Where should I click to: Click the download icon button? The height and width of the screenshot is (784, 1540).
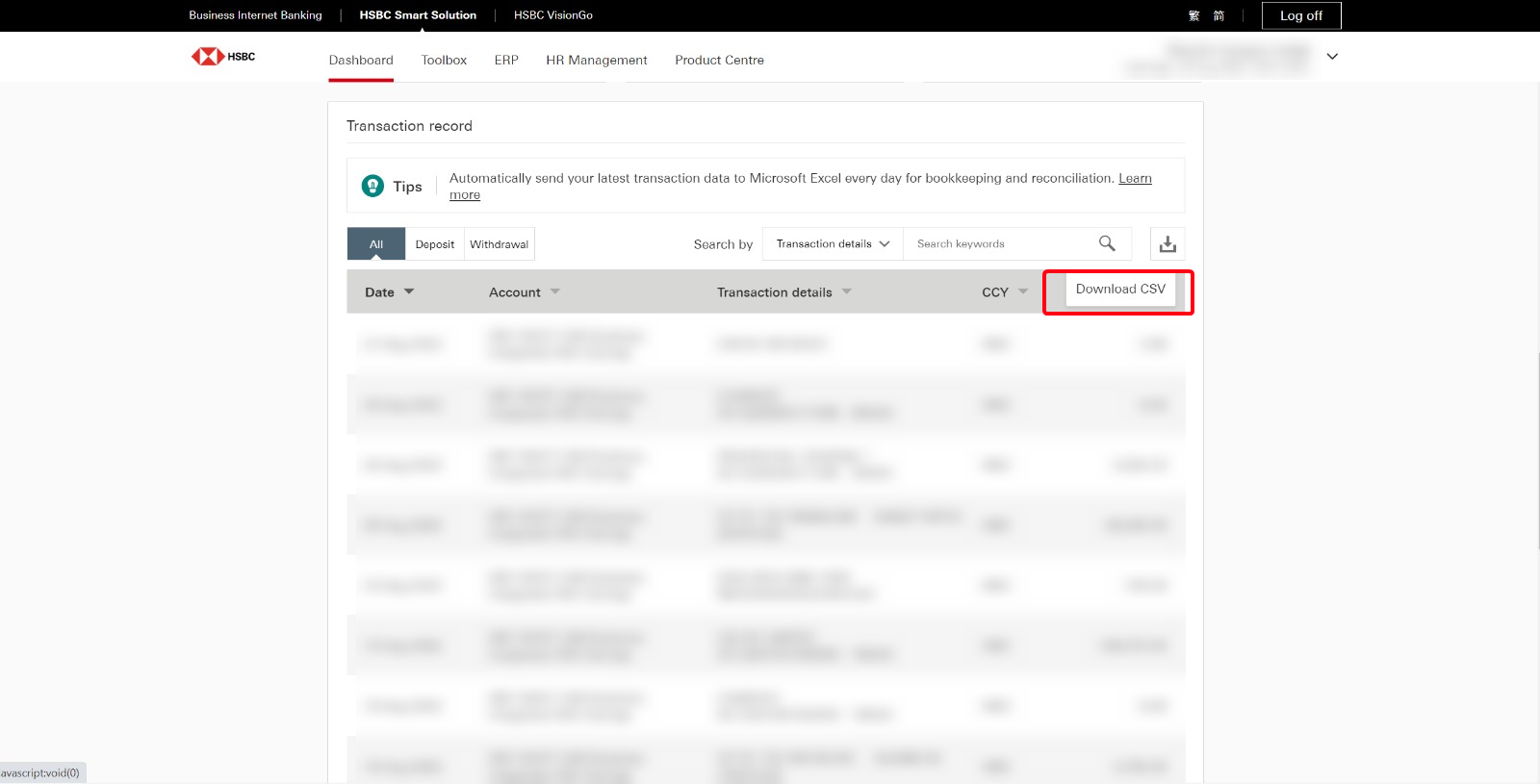pyautogui.click(x=1168, y=244)
